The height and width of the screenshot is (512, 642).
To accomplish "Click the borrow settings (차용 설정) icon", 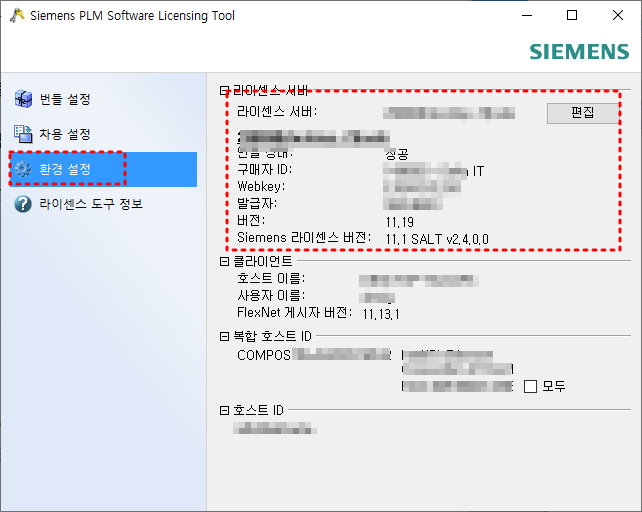I will (23, 134).
